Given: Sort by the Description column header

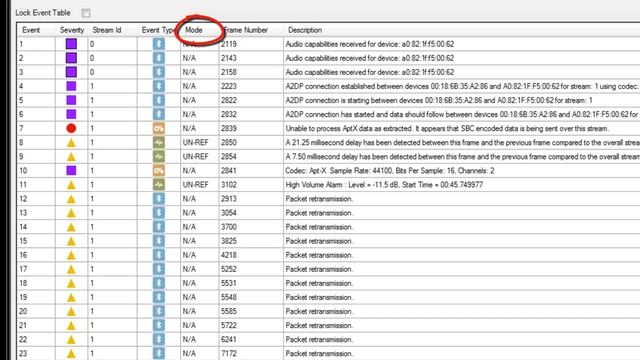Looking at the screenshot, I should tap(305, 30).
